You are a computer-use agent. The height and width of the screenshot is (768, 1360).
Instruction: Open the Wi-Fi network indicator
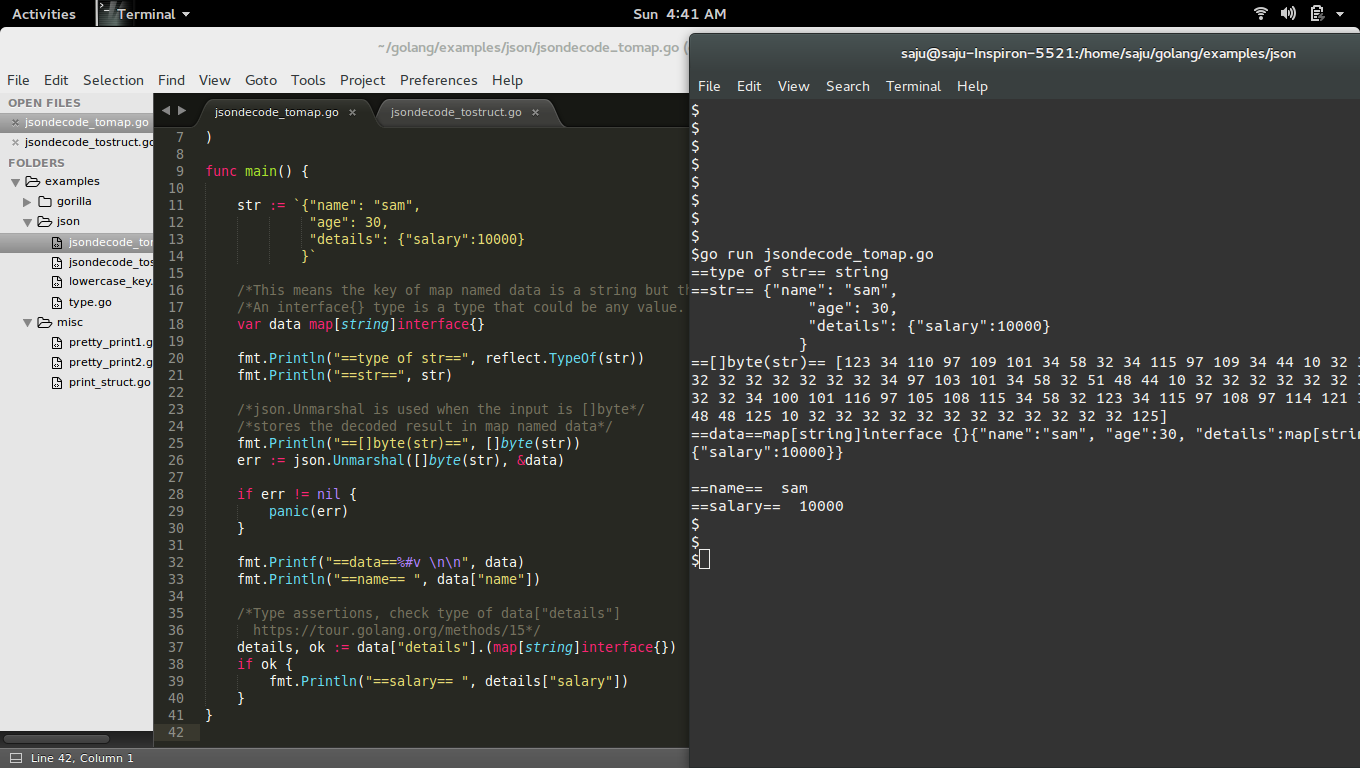[x=1261, y=14]
